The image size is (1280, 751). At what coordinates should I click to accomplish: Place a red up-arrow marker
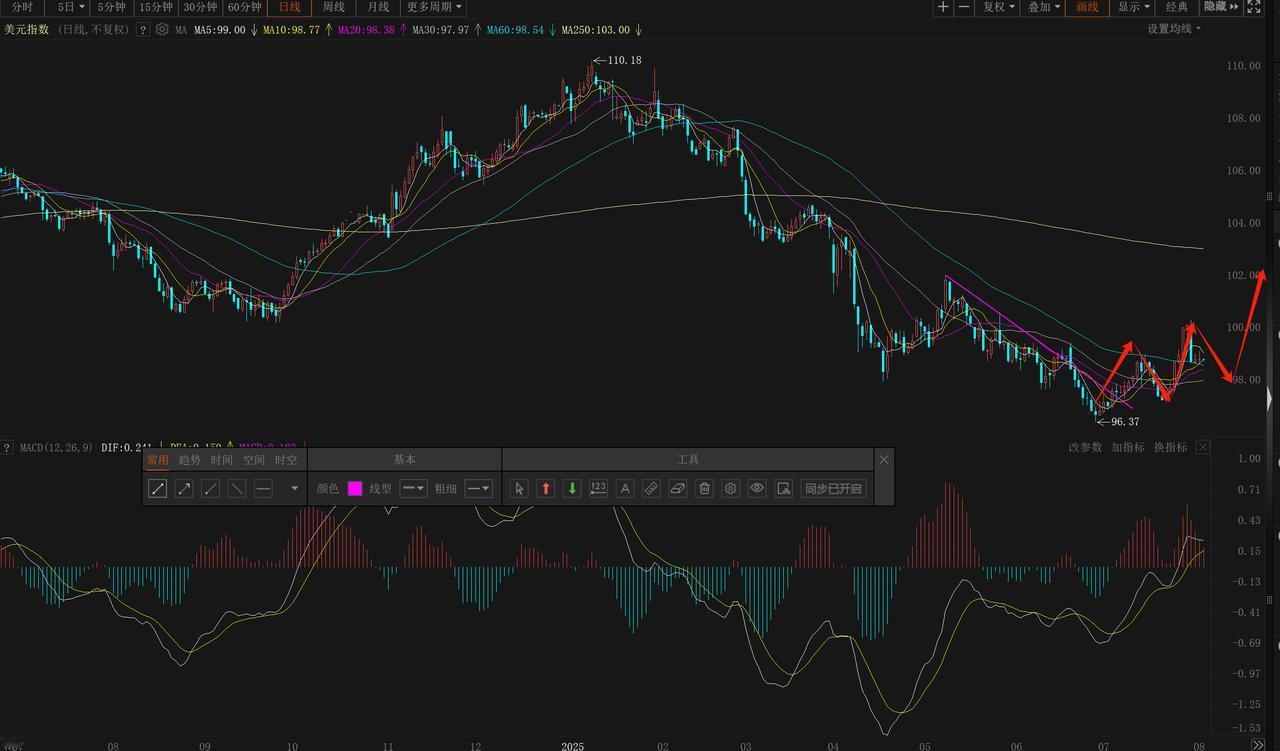[546, 489]
